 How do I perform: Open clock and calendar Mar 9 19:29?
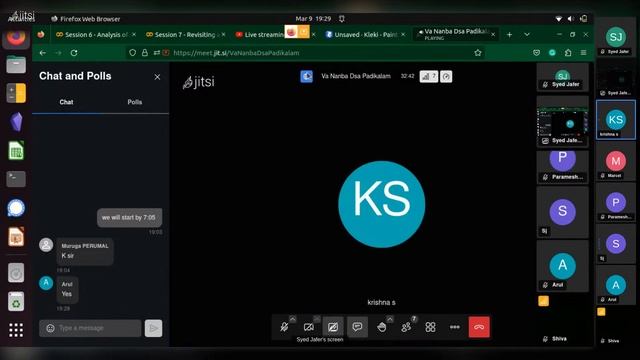[x=313, y=19]
